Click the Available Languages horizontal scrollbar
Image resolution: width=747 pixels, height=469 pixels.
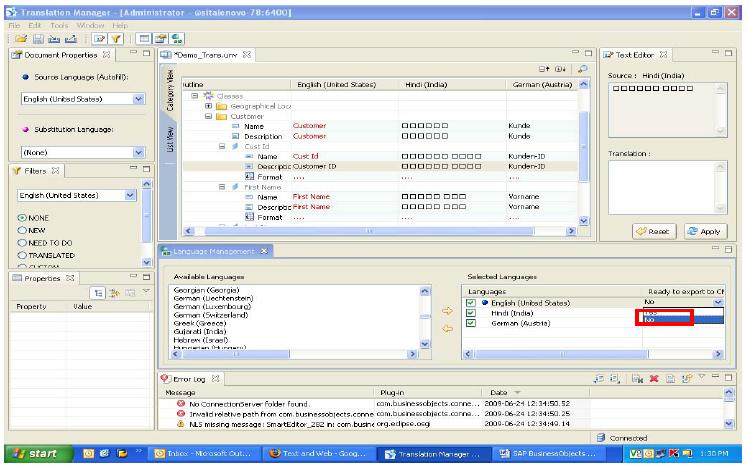[x=294, y=354]
